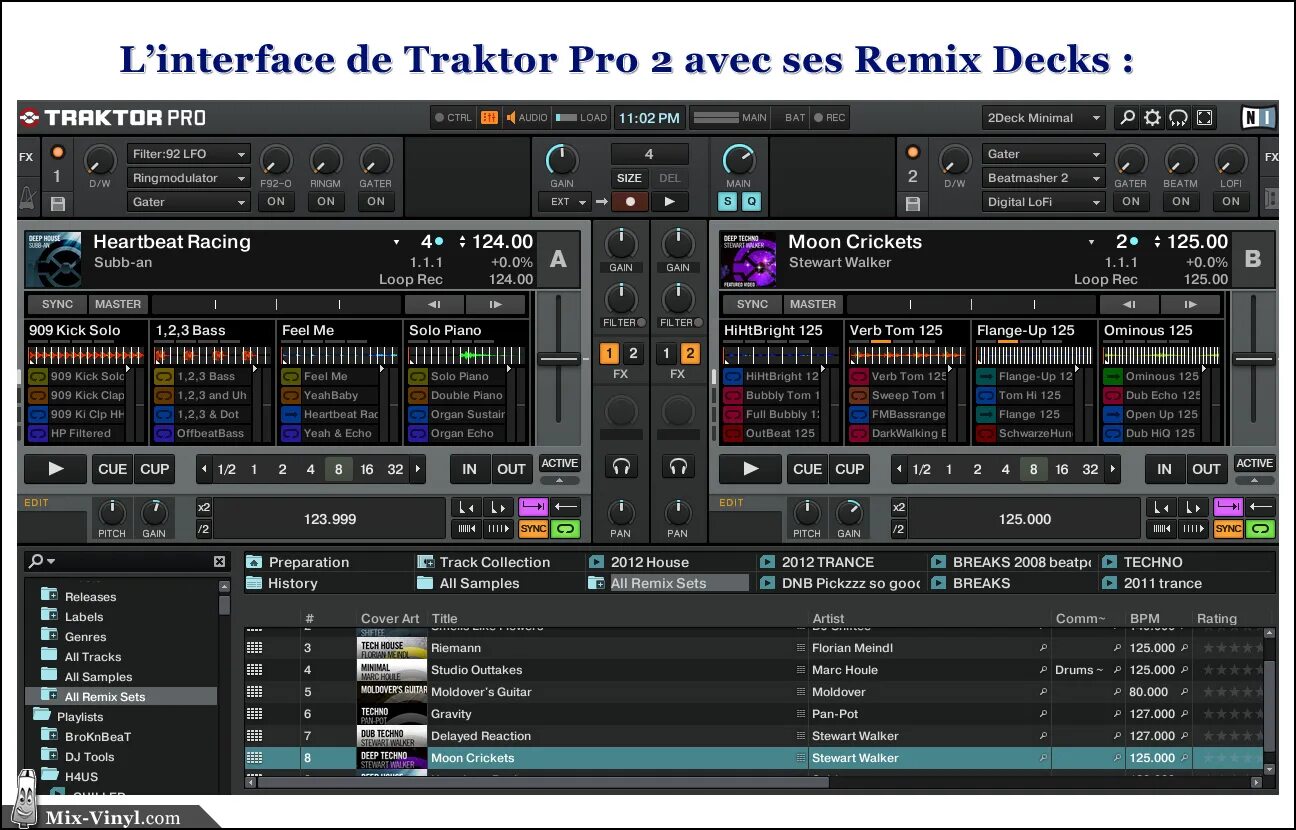Image resolution: width=1296 pixels, height=830 pixels.
Task: Toggle FX unit 2 BEATM ON button
Action: tap(1181, 201)
